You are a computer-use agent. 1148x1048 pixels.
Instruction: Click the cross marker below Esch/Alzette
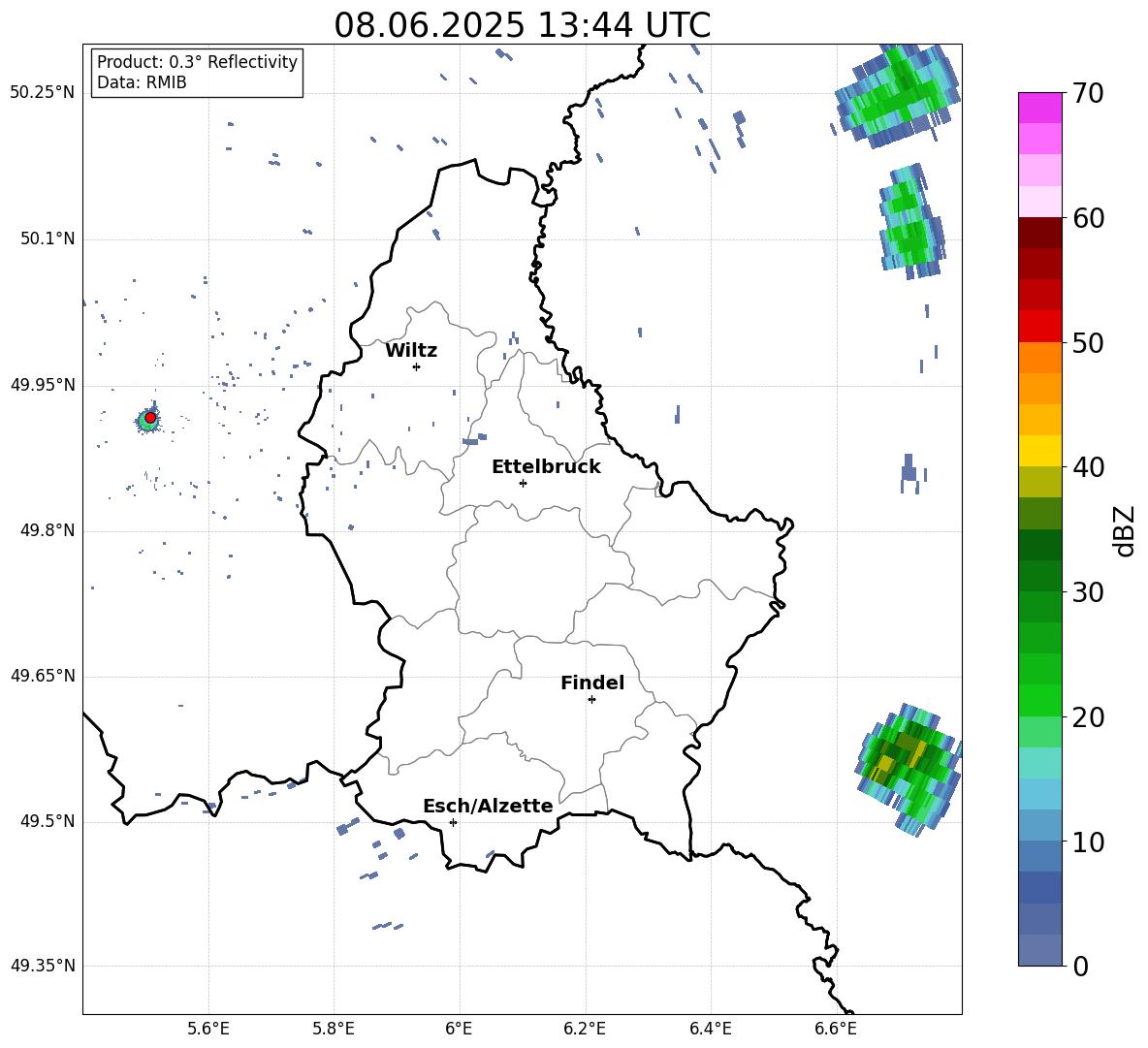click(x=453, y=822)
